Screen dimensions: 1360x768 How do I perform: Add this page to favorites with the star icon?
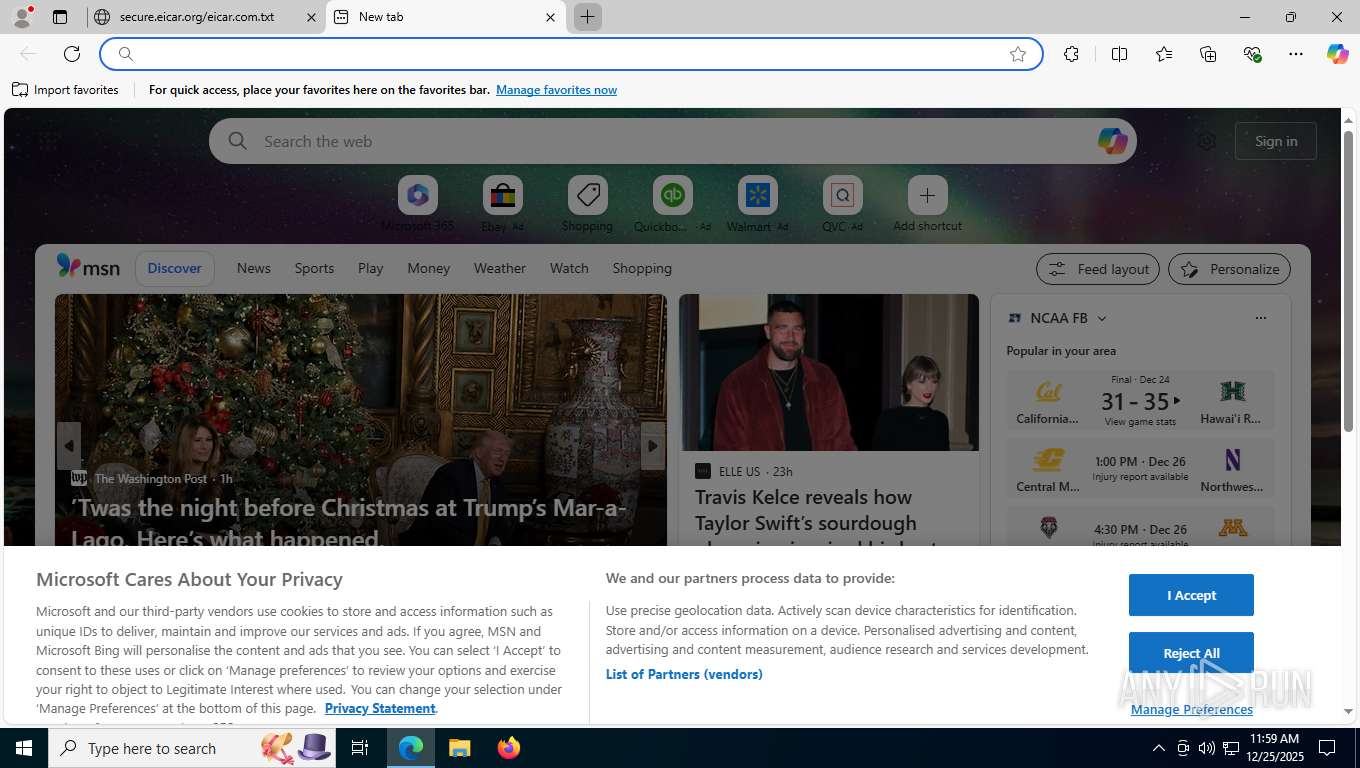(x=1018, y=54)
